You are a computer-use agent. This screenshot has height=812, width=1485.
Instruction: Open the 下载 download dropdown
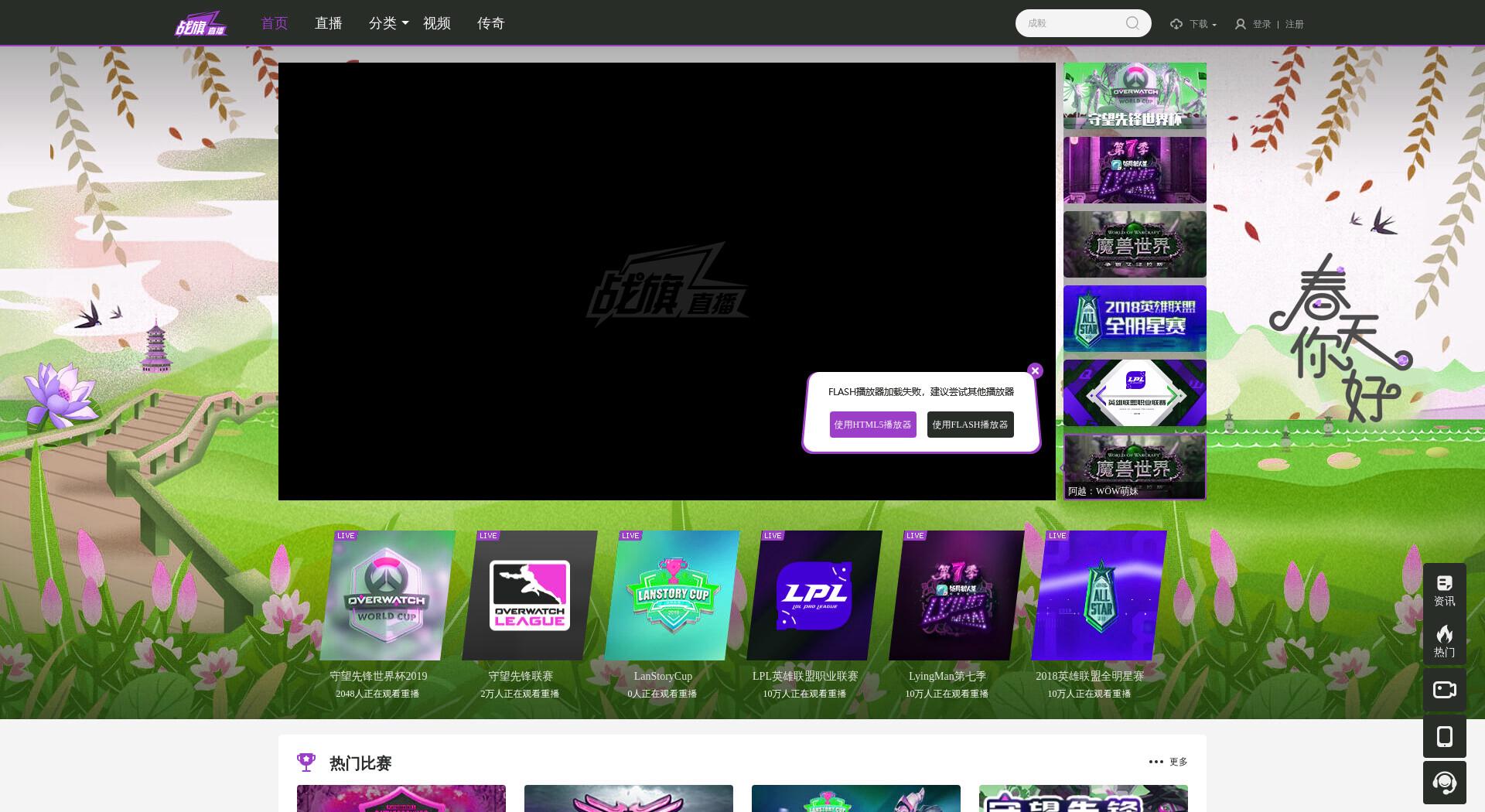click(1203, 24)
